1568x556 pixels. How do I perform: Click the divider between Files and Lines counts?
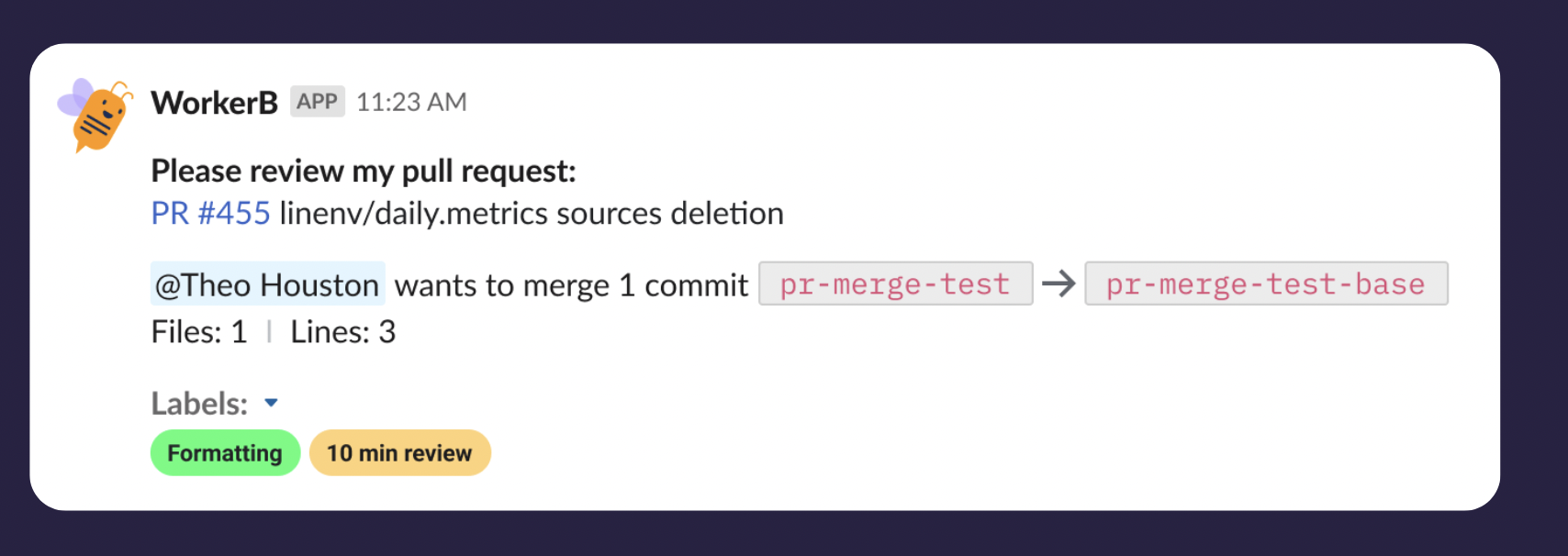[269, 331]
